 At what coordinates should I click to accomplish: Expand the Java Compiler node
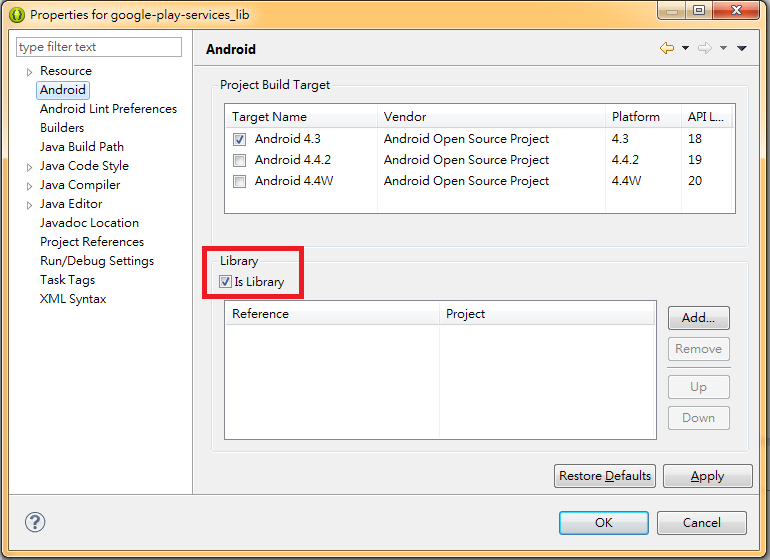point(29,186)
